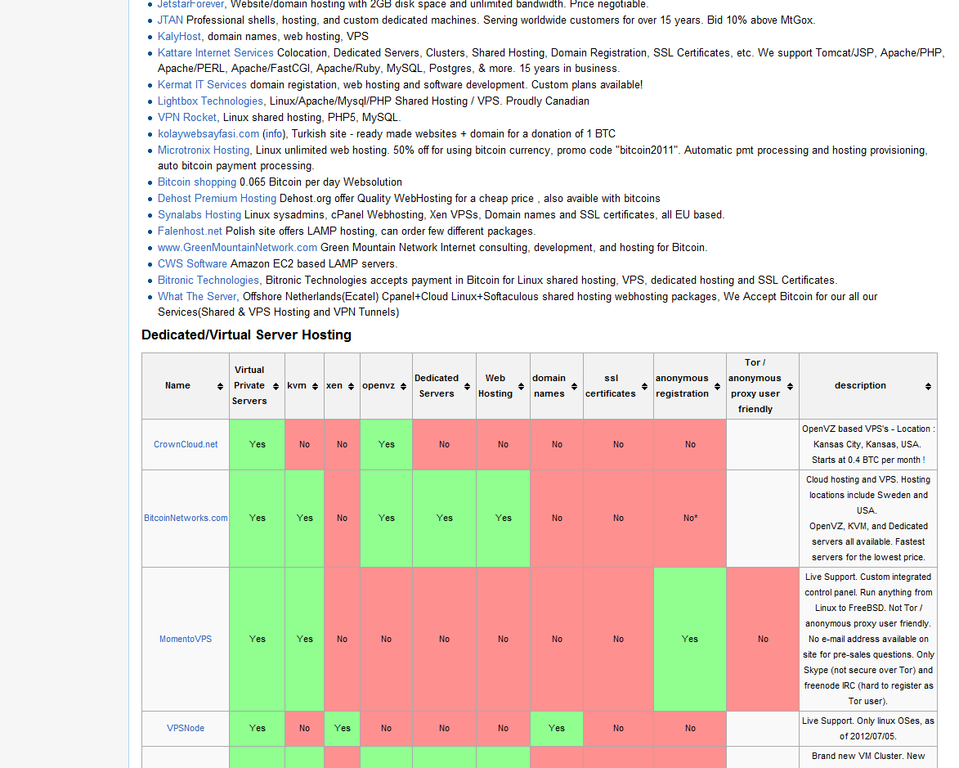
Task: Open the (info) link for kolaywebsayfasi
Action: click(274, 134)
